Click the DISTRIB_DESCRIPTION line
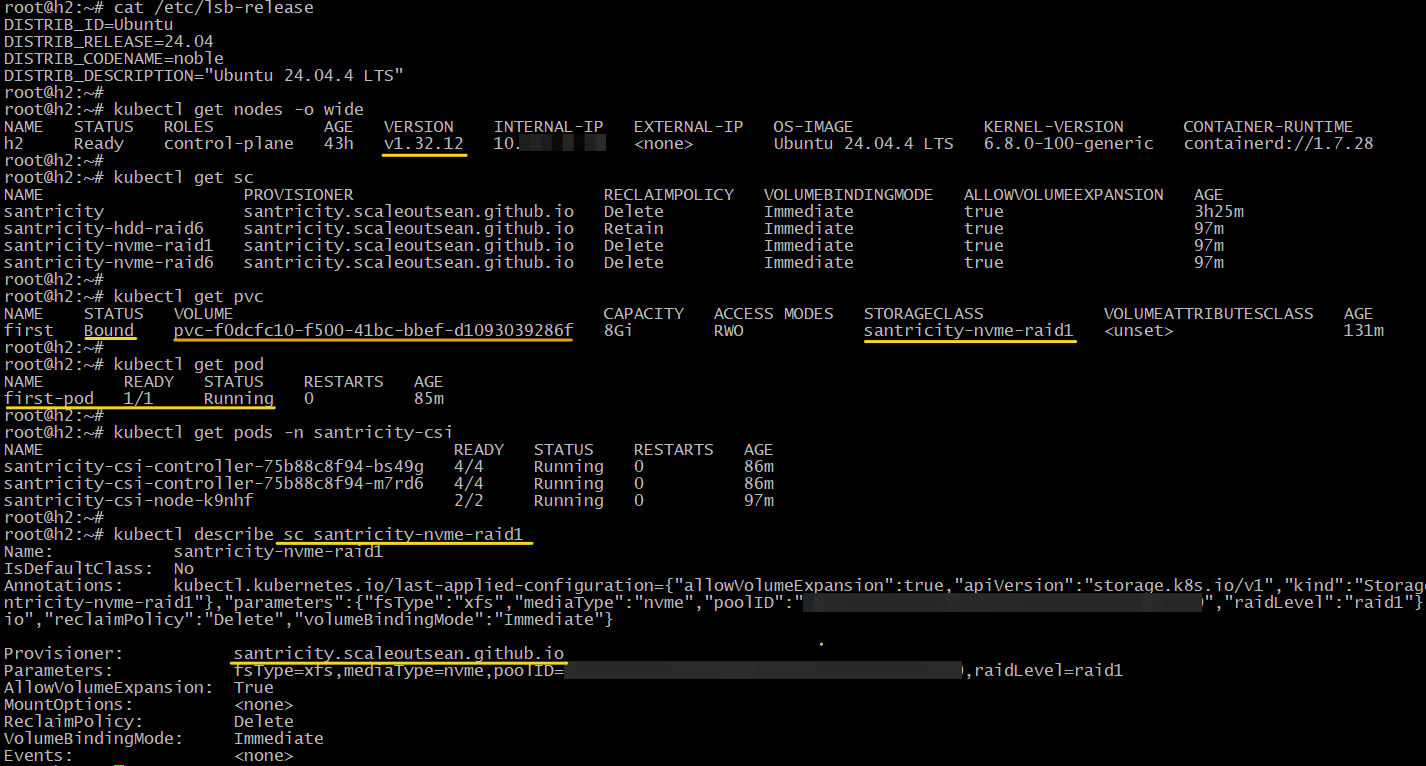The image size is (1426, 766). (x=204, y=76)
